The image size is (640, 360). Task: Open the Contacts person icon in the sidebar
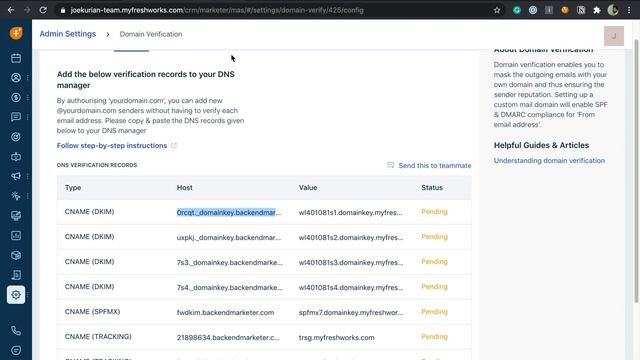pyautogui.click(x=16, y=78)
